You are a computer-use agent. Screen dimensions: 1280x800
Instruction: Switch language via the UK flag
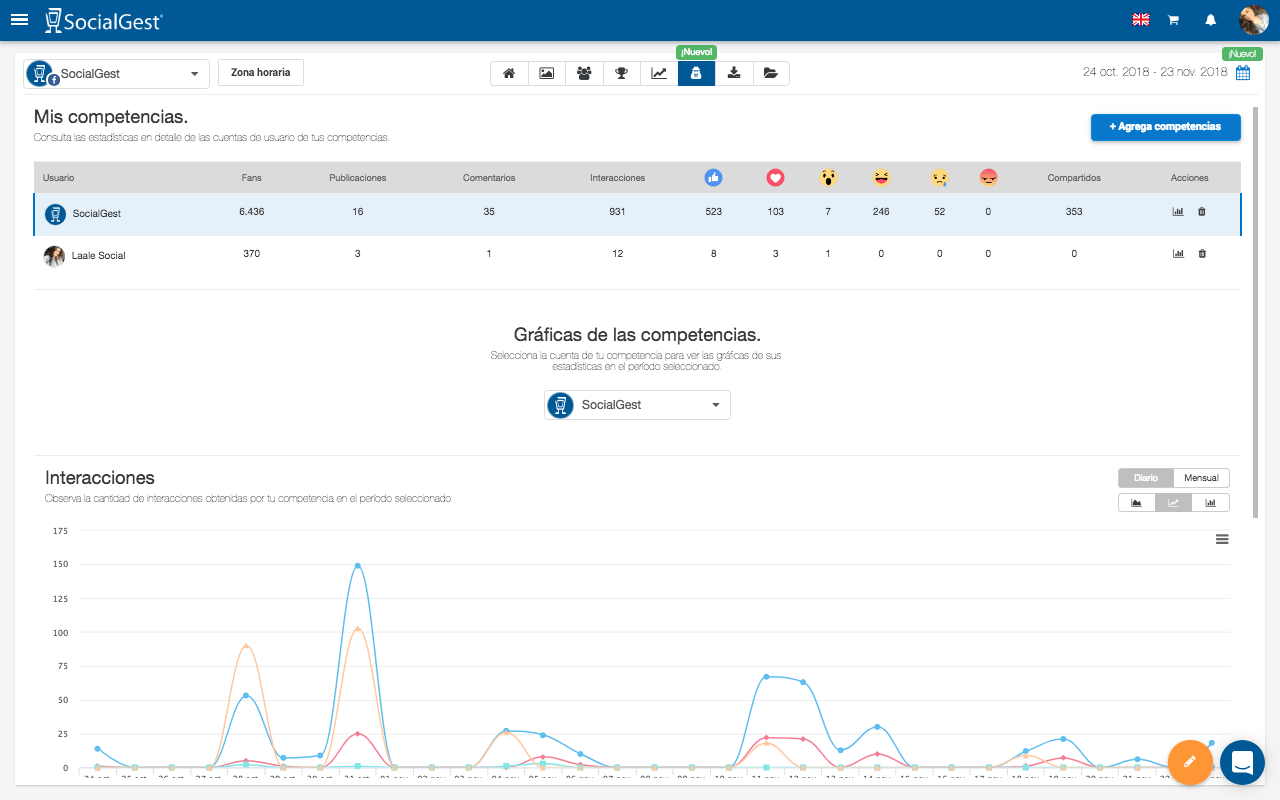[x=1140, y=20]
